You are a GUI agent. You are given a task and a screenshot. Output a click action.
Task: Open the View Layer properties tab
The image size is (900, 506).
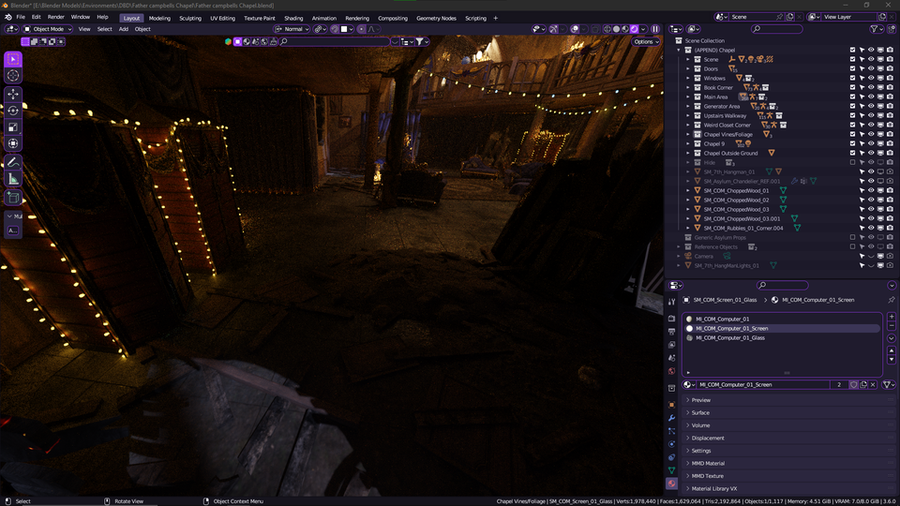click(672, 345)
